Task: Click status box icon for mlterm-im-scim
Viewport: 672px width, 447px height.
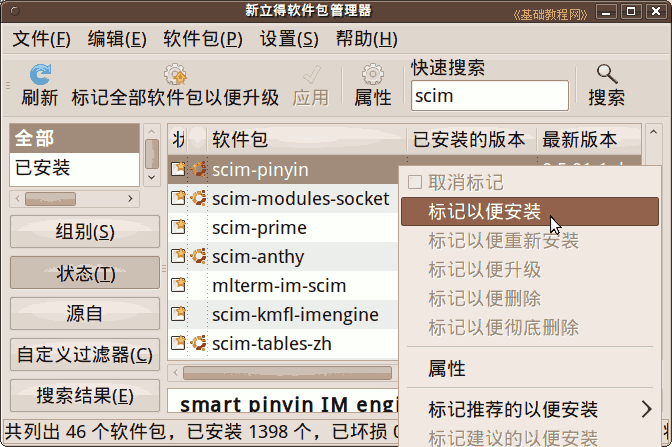Action: tap(178, 285)
